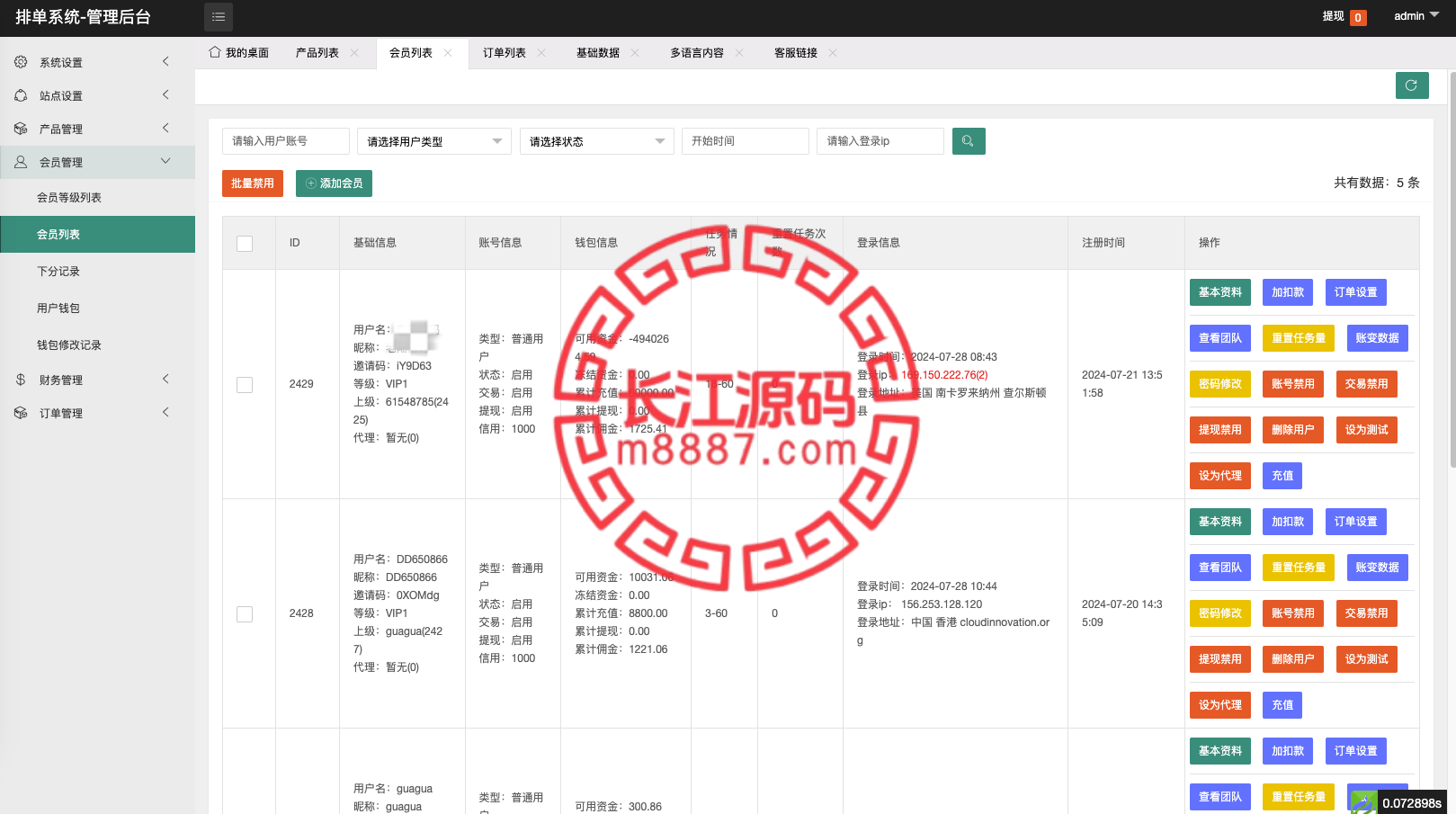Close the 产品列表 tab
Image resolution: width=1456 pixels, height=814 pixels.
point(354,53)
